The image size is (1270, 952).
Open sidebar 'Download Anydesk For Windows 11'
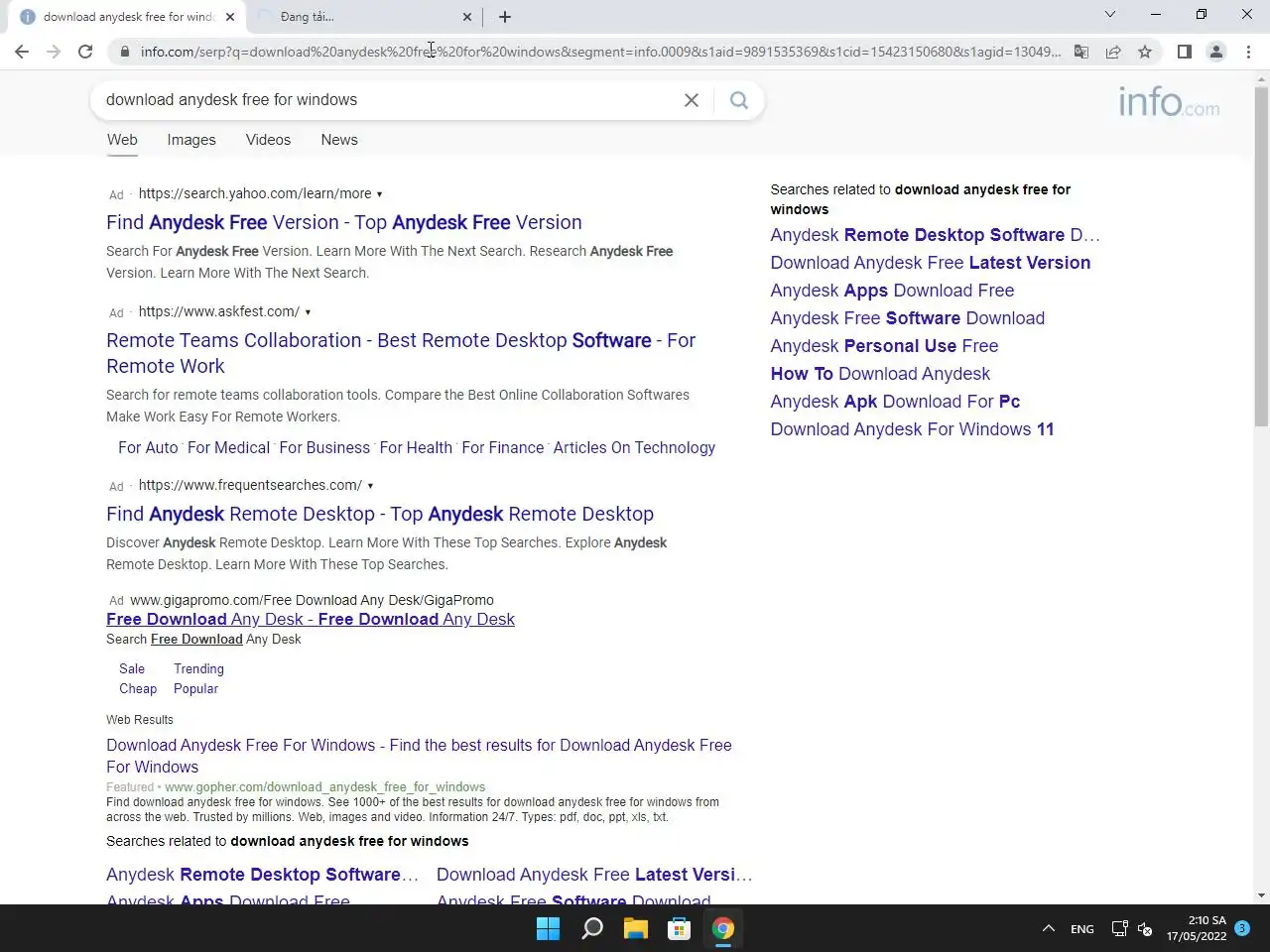(x=912, y=429)
